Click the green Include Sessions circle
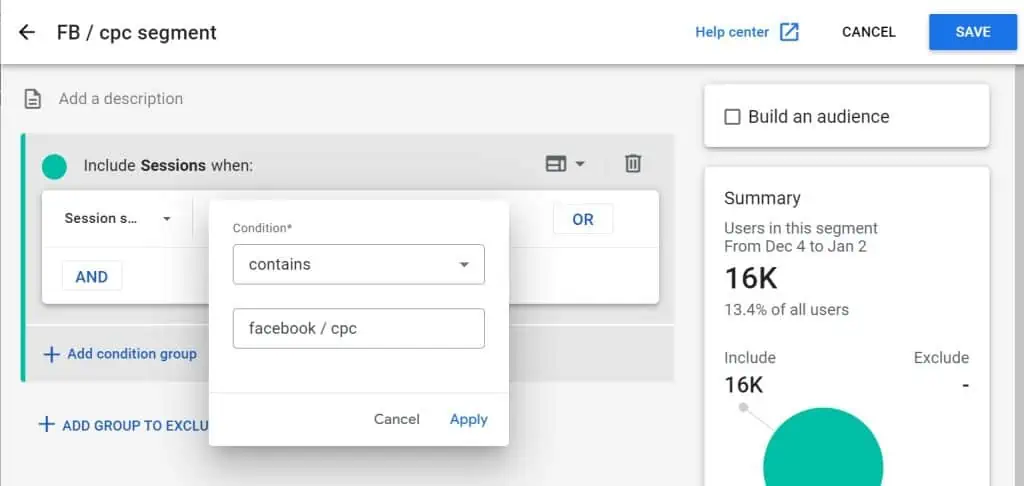Viewport: 1024px width, 486px height. [54, 167]
